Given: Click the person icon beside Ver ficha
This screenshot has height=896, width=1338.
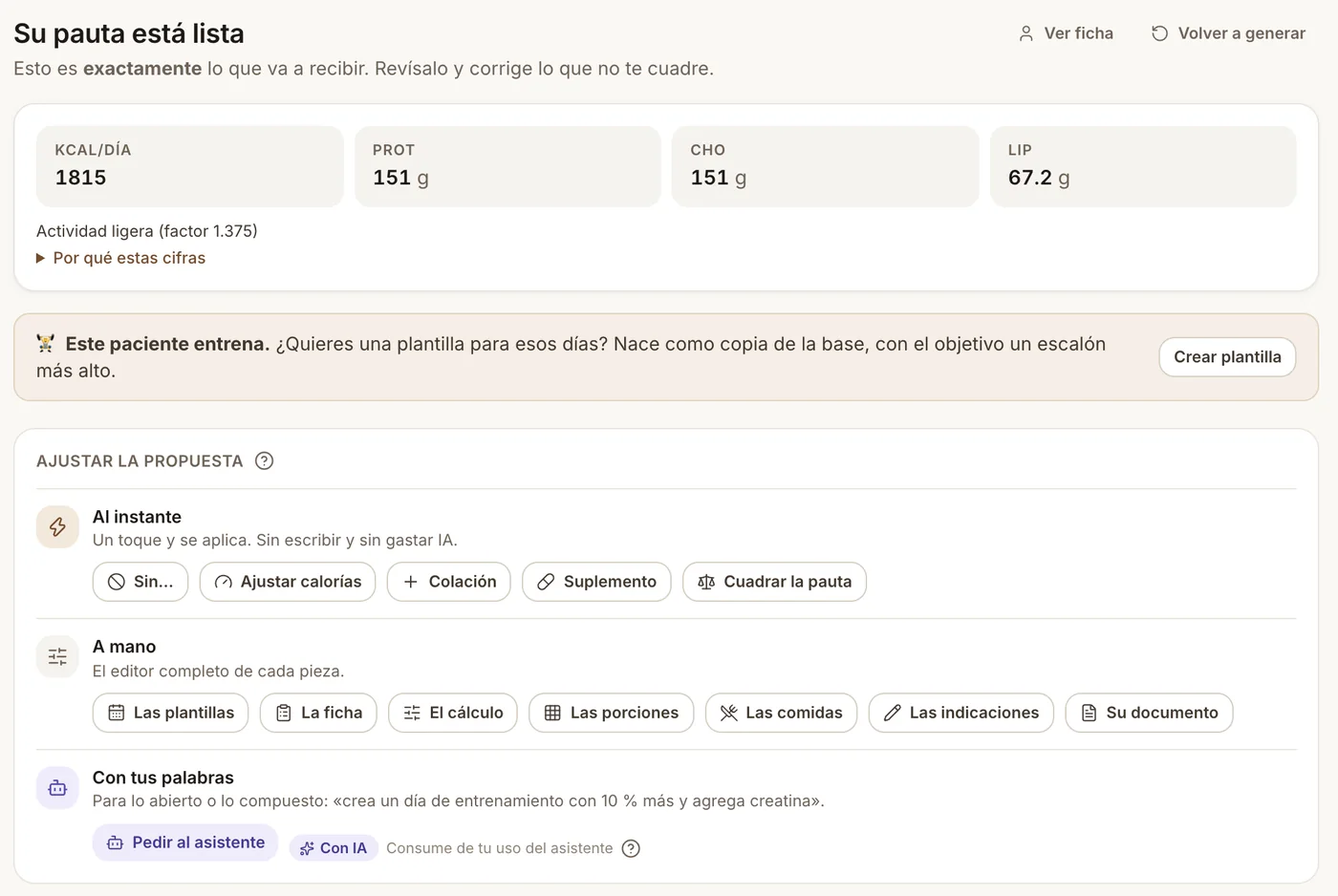Looking at the screenshot, I should (1025, 33).
